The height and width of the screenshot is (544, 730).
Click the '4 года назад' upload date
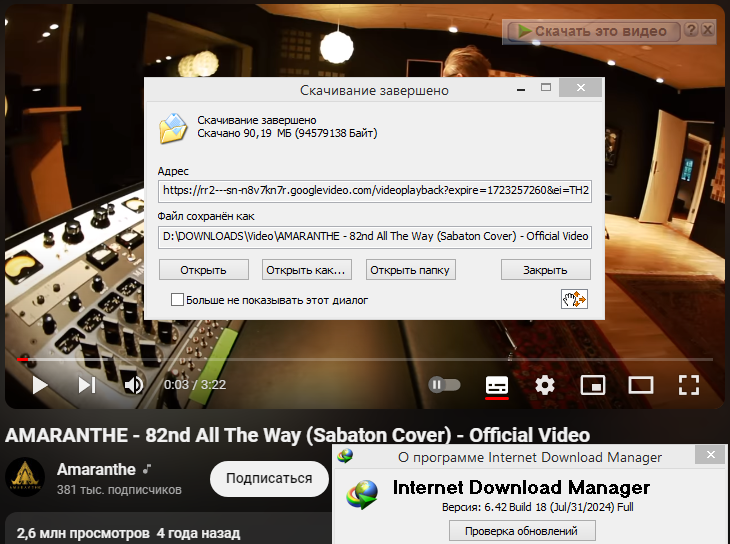tap(198, 533)
